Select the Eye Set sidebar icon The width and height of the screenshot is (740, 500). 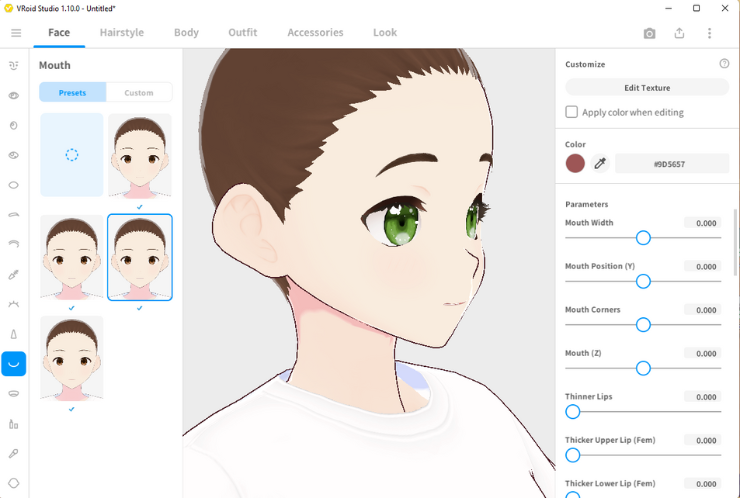[14, 96]
